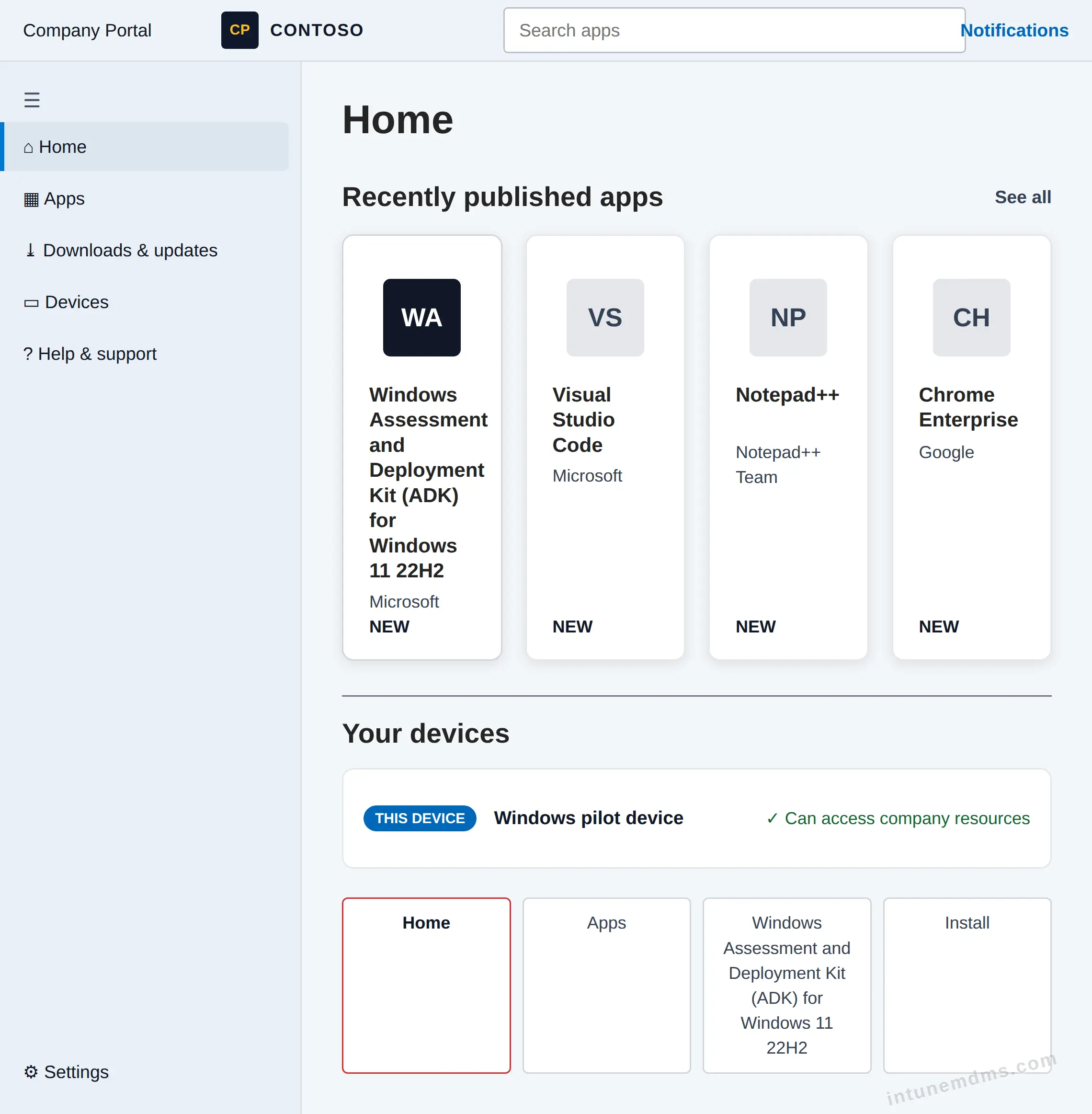The height and width of the screenshot is (1114, 1092).
Task: Focus the Search apps field
Action: (734, 30)
